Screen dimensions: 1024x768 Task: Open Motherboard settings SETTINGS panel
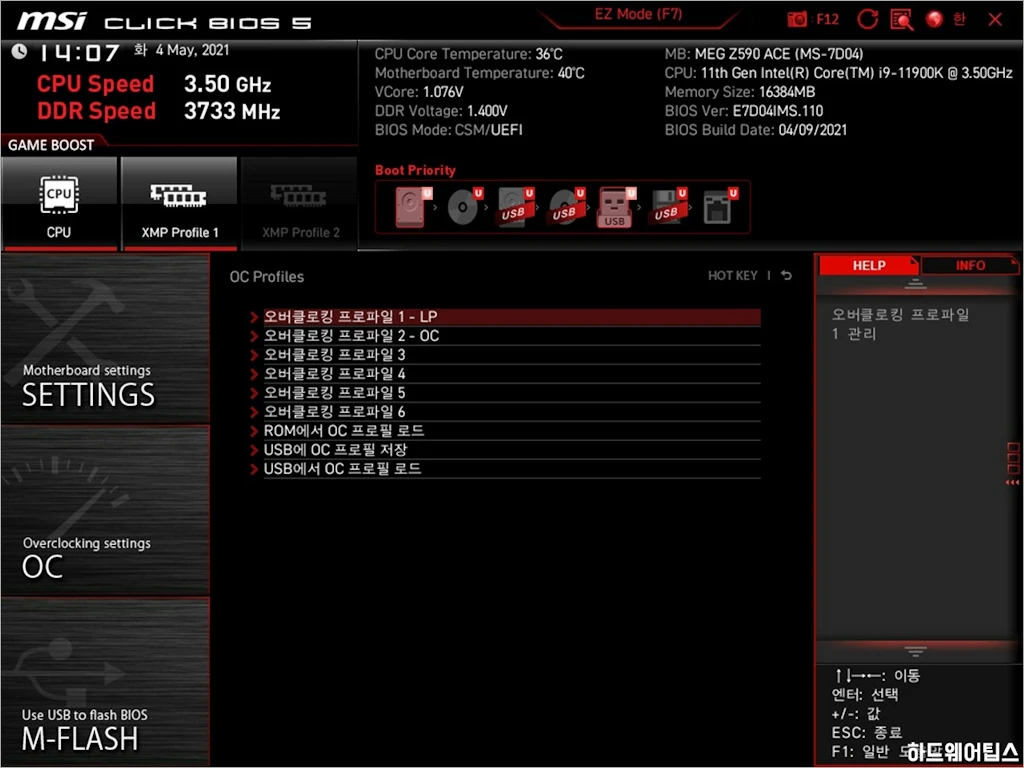pyautogui.click(x=105, y=338)
